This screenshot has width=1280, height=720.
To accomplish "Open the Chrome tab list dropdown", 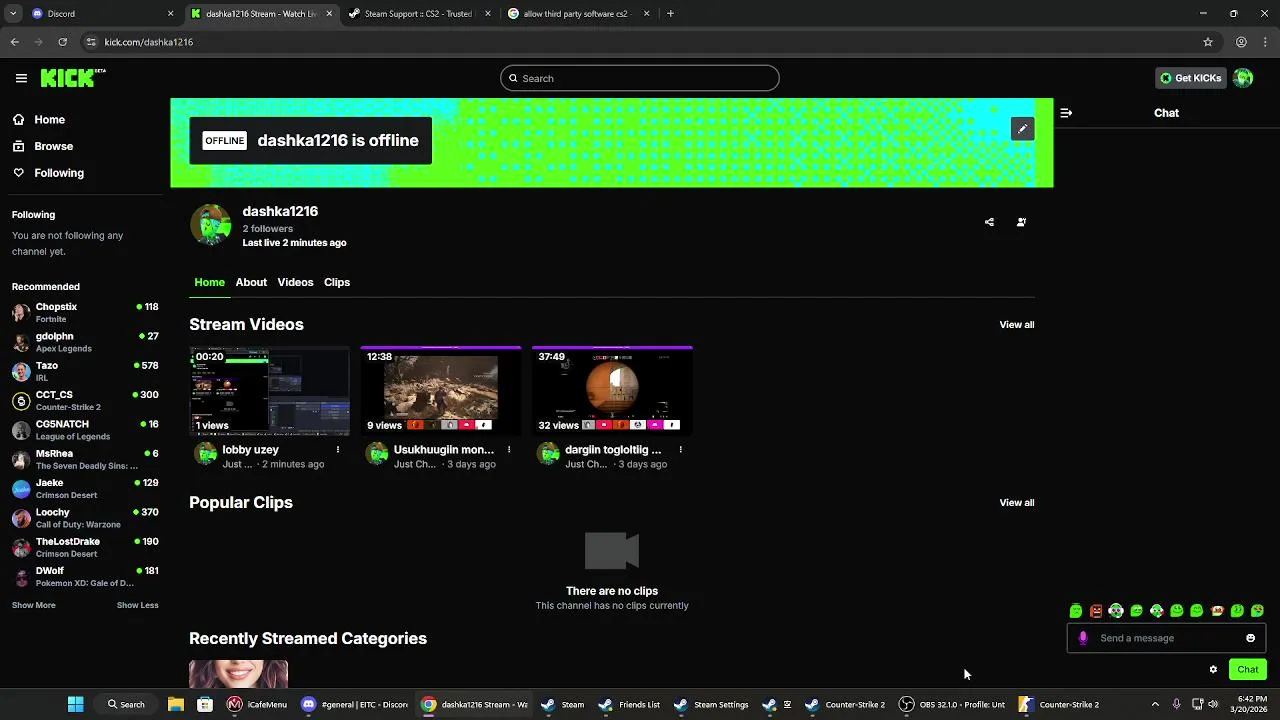I will tap(13, 14).
